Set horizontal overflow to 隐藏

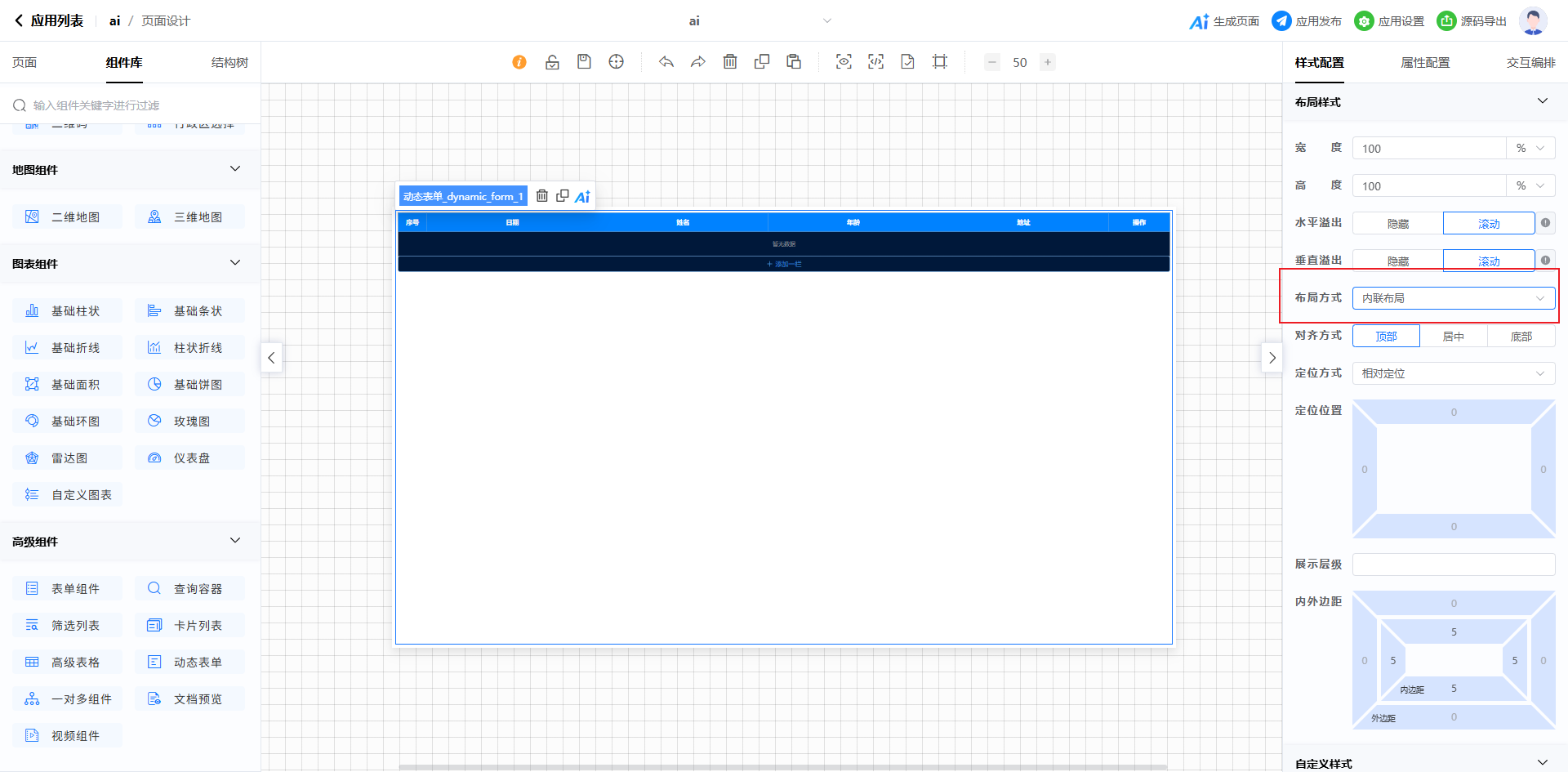click(x=1397, y=224)
